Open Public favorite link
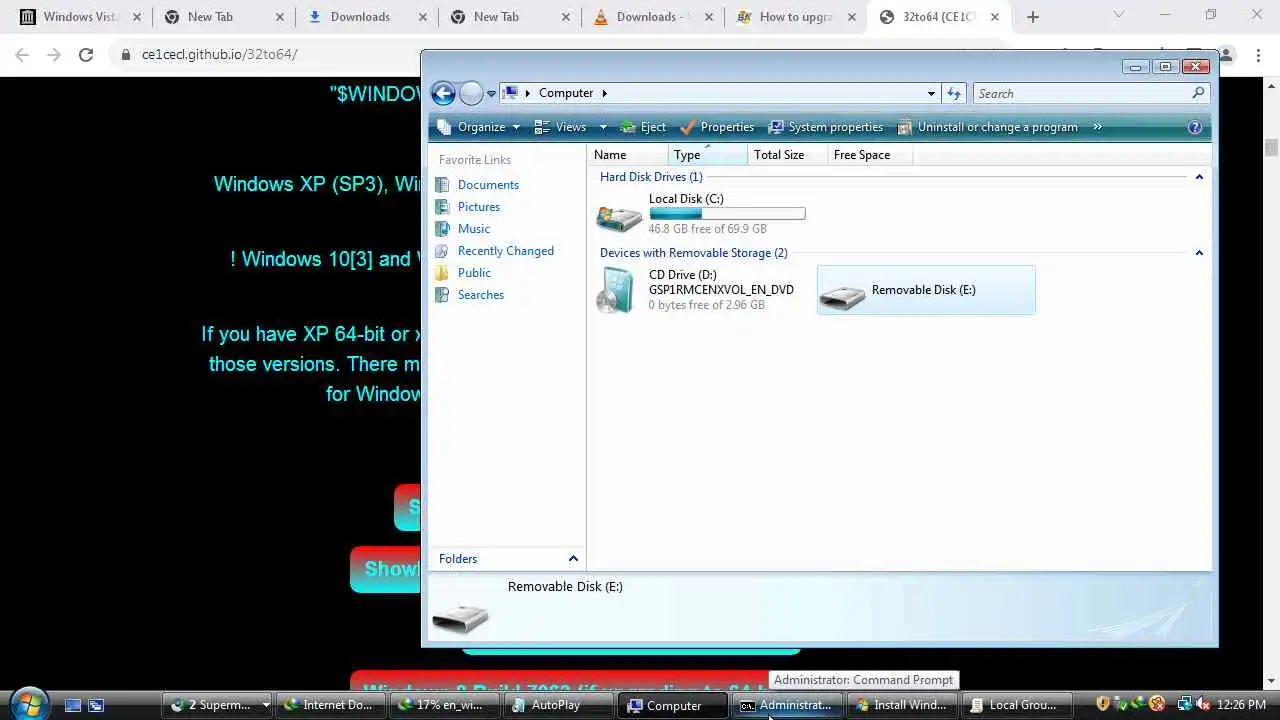 coord(474,273)
